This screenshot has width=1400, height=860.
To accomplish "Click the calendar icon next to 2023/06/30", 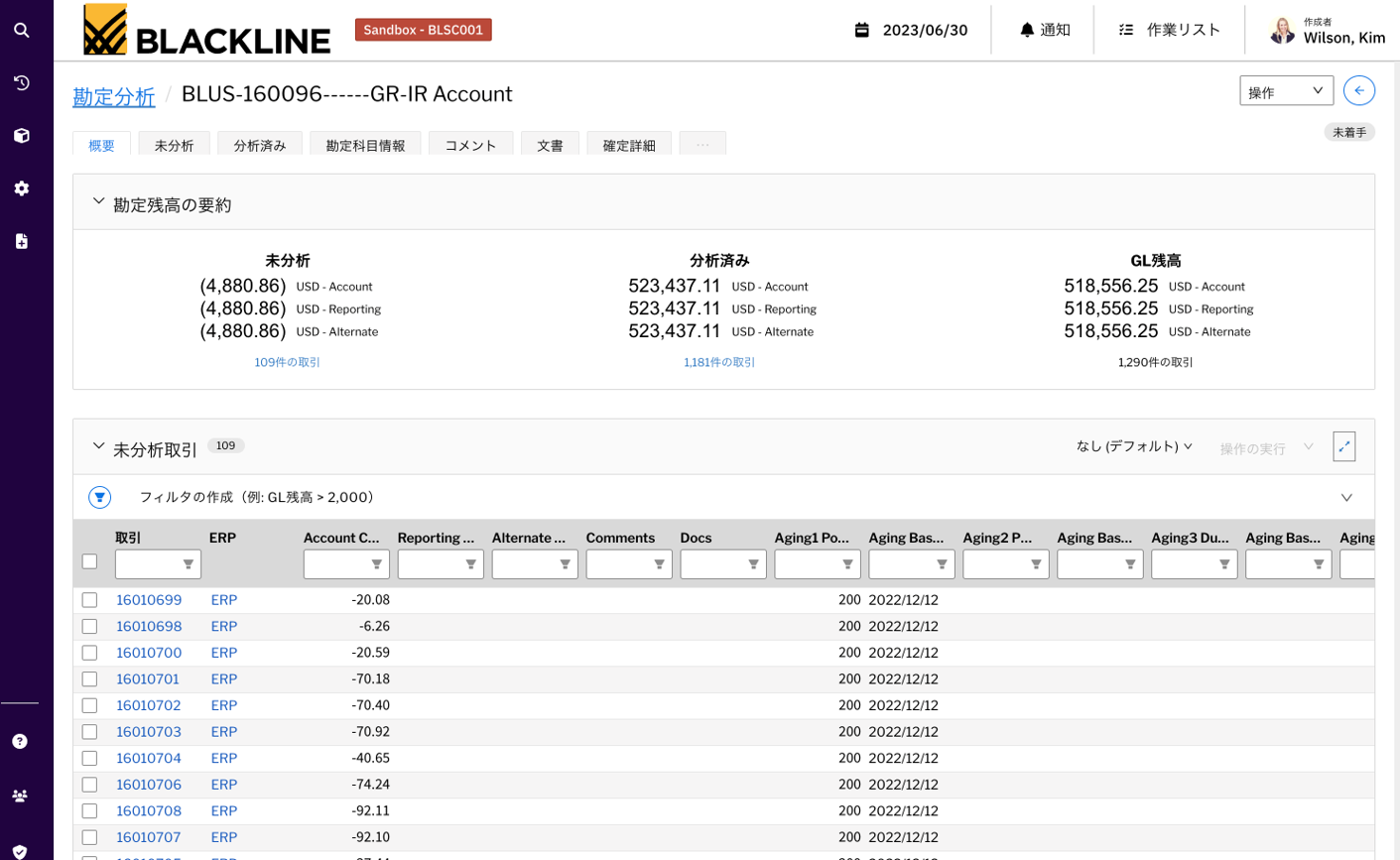I will tap(862, 30).
